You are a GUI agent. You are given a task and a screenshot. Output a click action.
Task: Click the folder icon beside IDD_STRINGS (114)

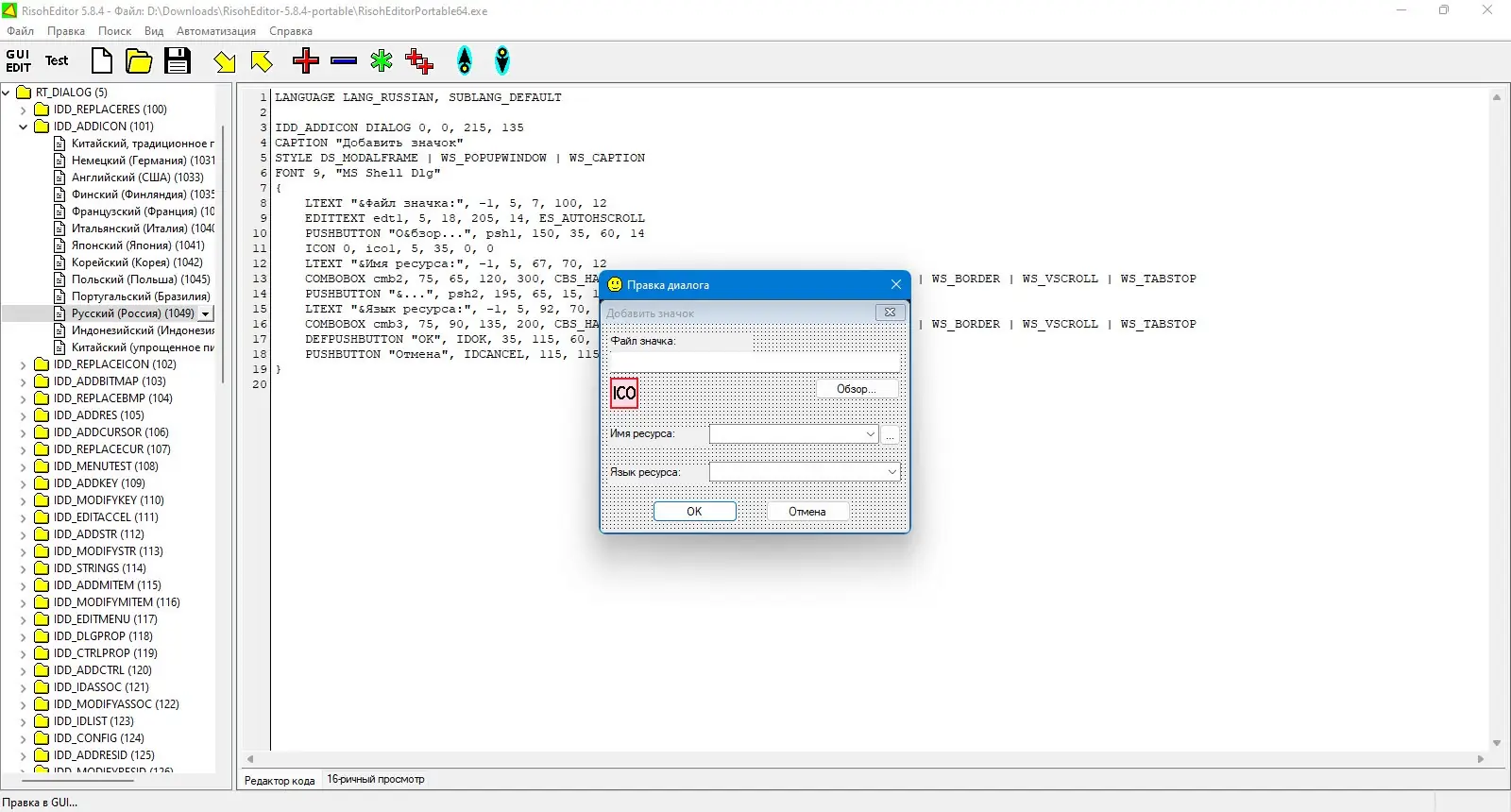click(42, 568)
